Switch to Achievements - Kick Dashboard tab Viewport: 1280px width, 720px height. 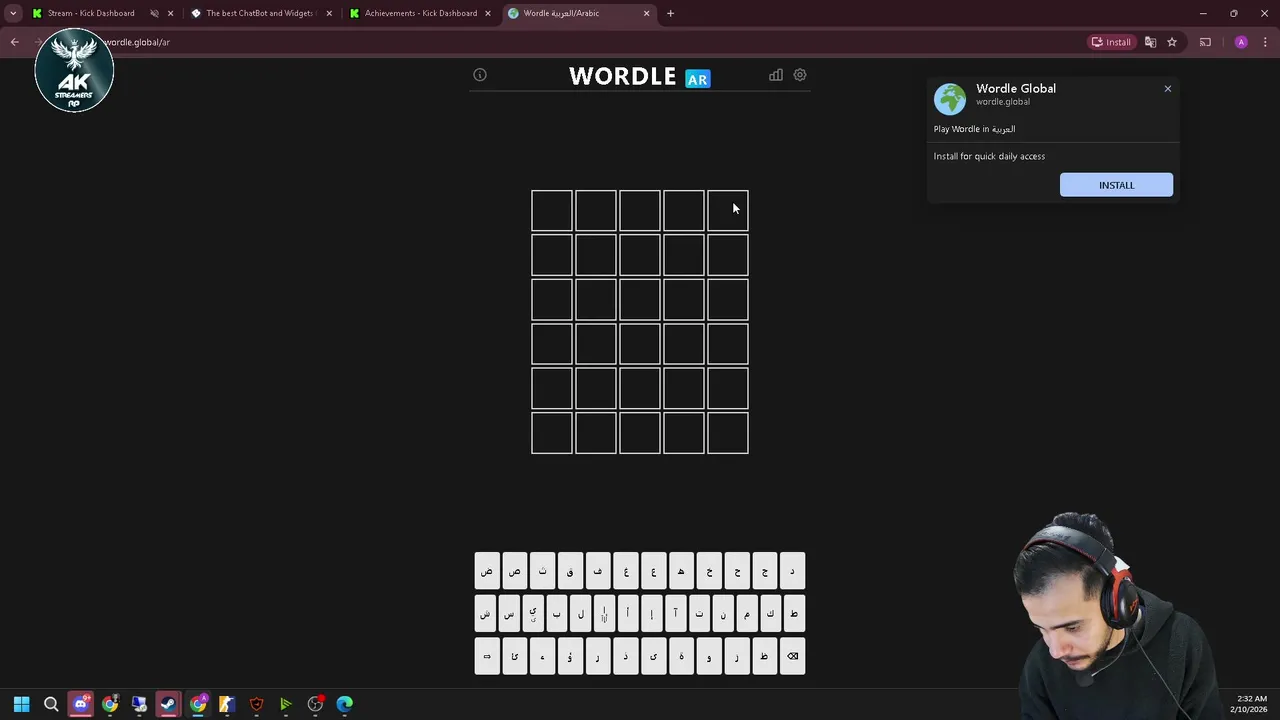[420, 13]
